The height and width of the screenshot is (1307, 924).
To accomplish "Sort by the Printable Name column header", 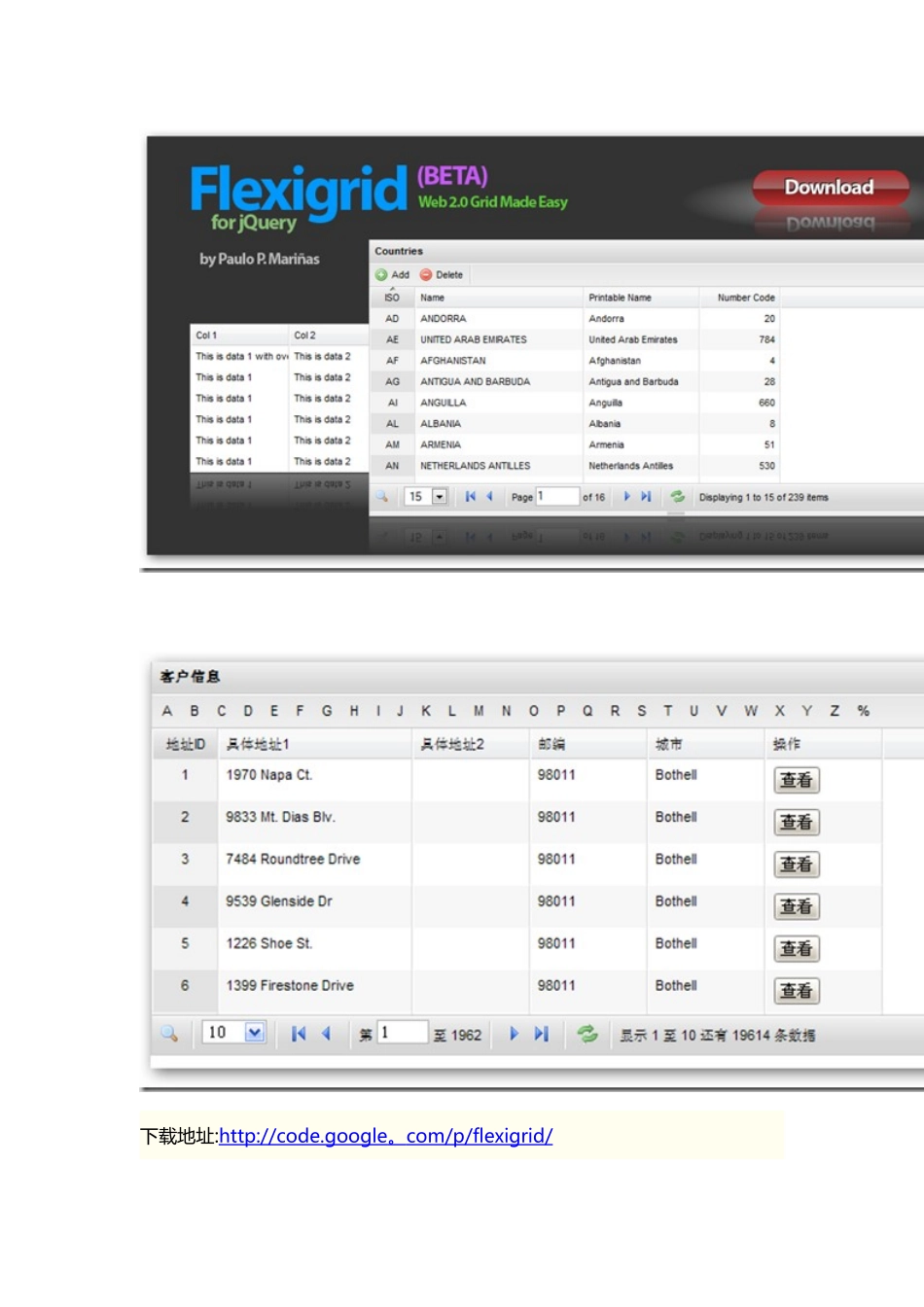I will 640,298.
